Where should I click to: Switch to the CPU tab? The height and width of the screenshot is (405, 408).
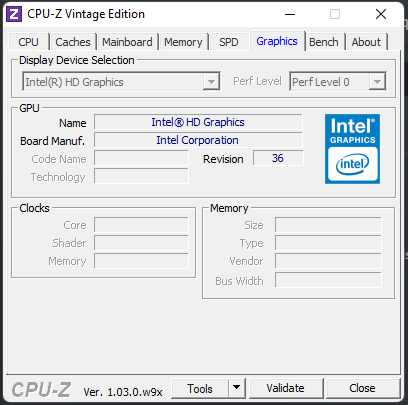[x=28, y=42]
